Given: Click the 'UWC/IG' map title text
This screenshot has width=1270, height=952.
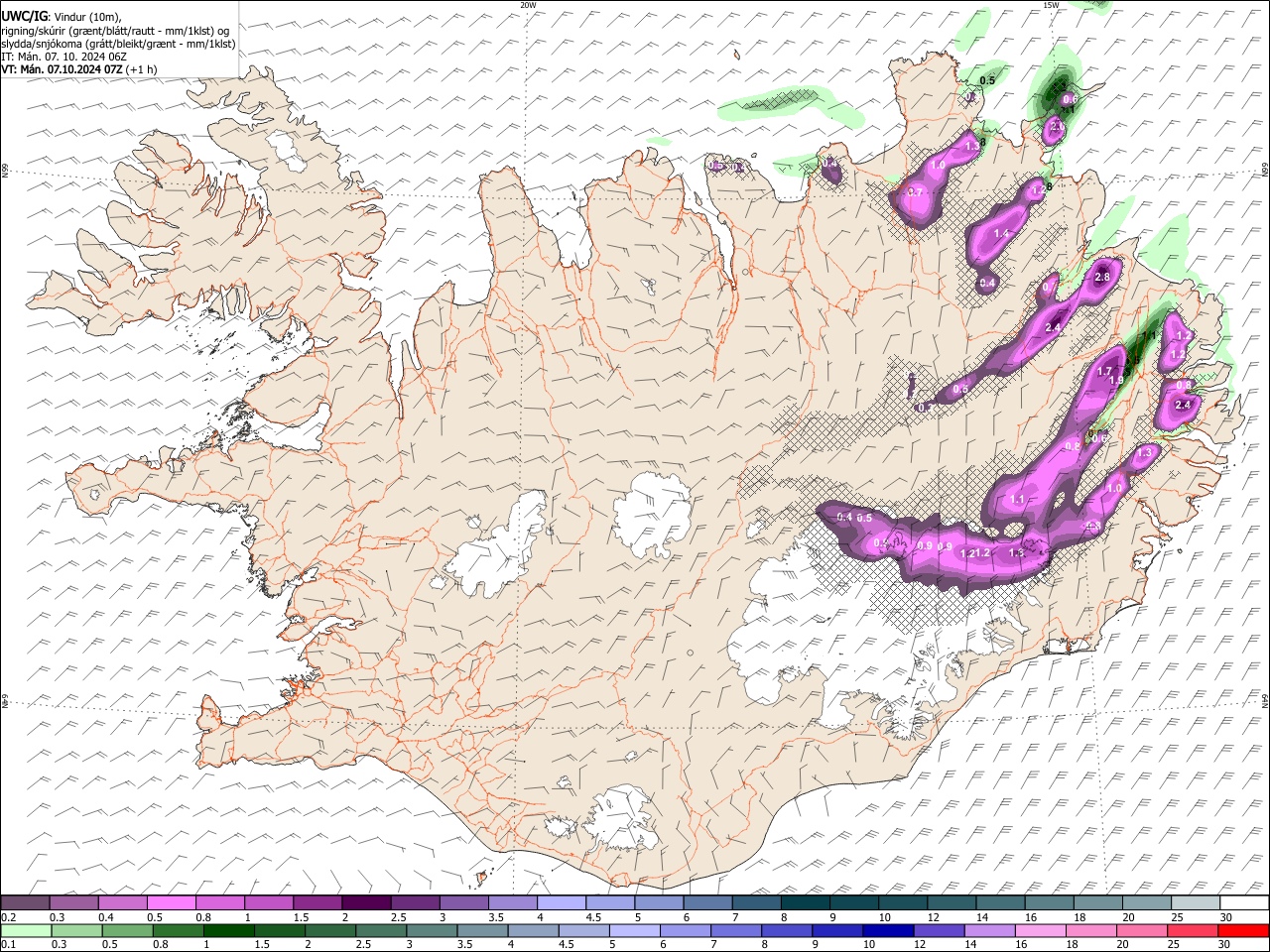Looking at the screenshot, I should point(24,16).
